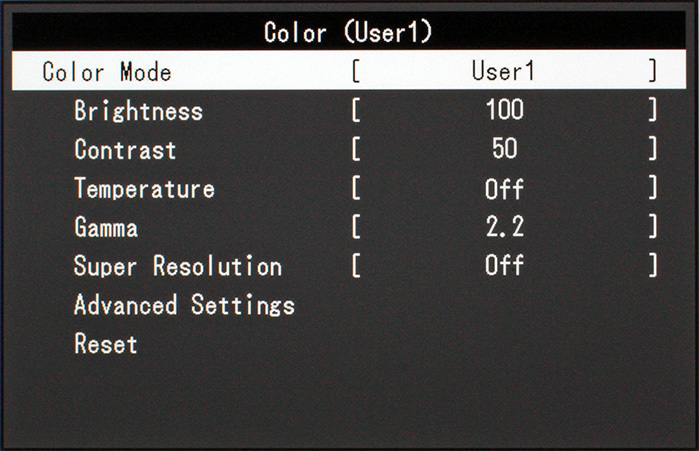Select the Contrast menu item
The image size is (699, 451).
point(125,149)
